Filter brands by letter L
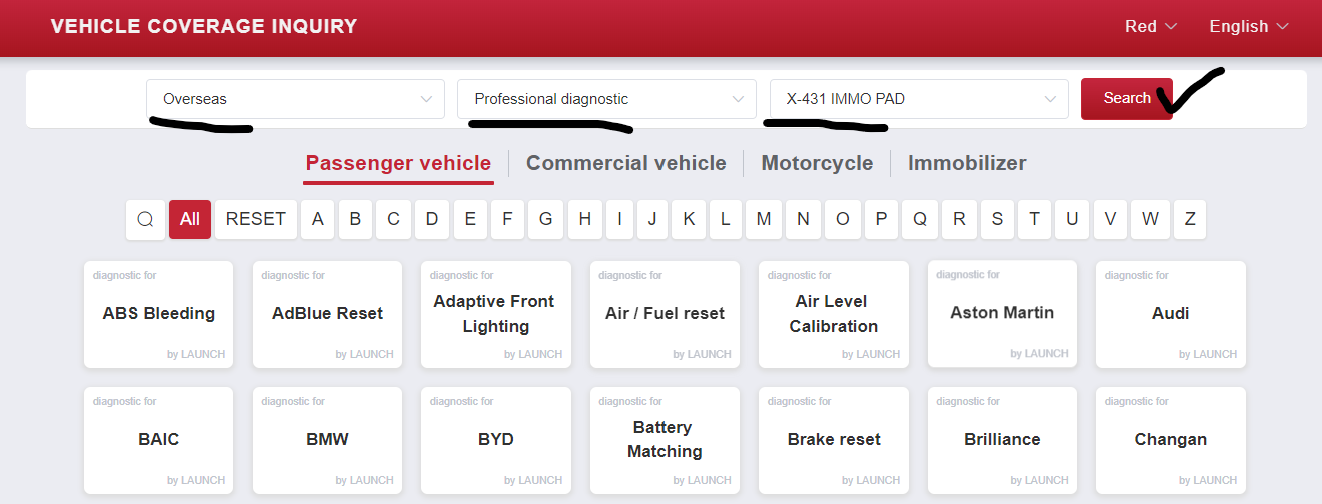Image resolution: width=1322 pixels, height=504 pixels. point(726,219)
